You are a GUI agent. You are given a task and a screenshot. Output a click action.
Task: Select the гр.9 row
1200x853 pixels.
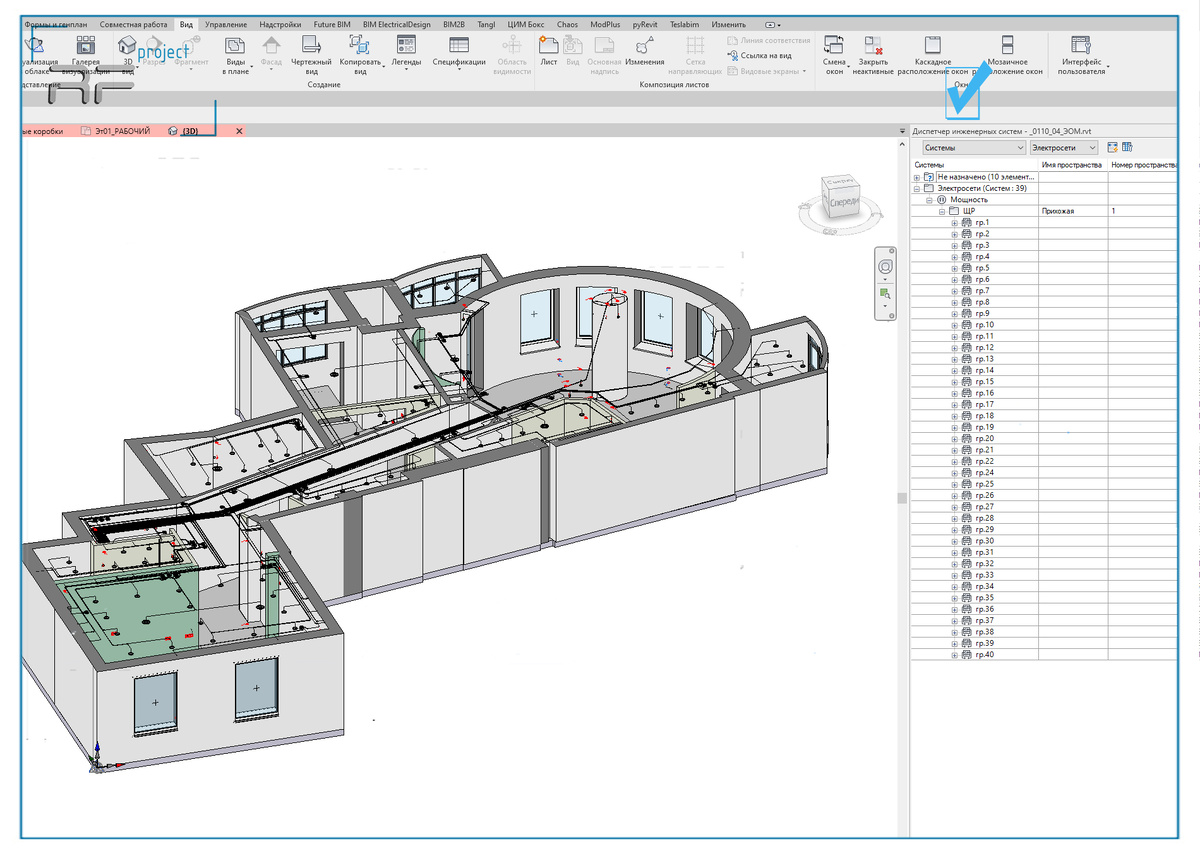[x=1045, y=314]
